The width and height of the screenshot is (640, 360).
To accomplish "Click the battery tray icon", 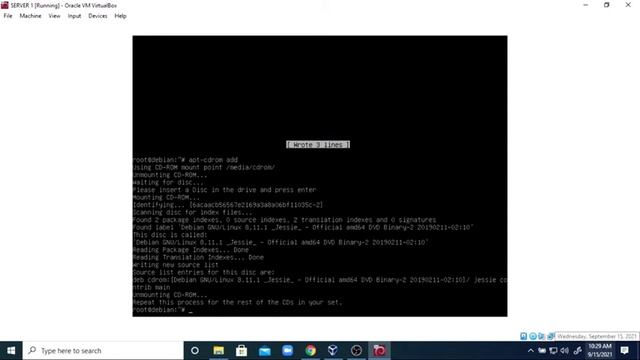I will 542,351.
